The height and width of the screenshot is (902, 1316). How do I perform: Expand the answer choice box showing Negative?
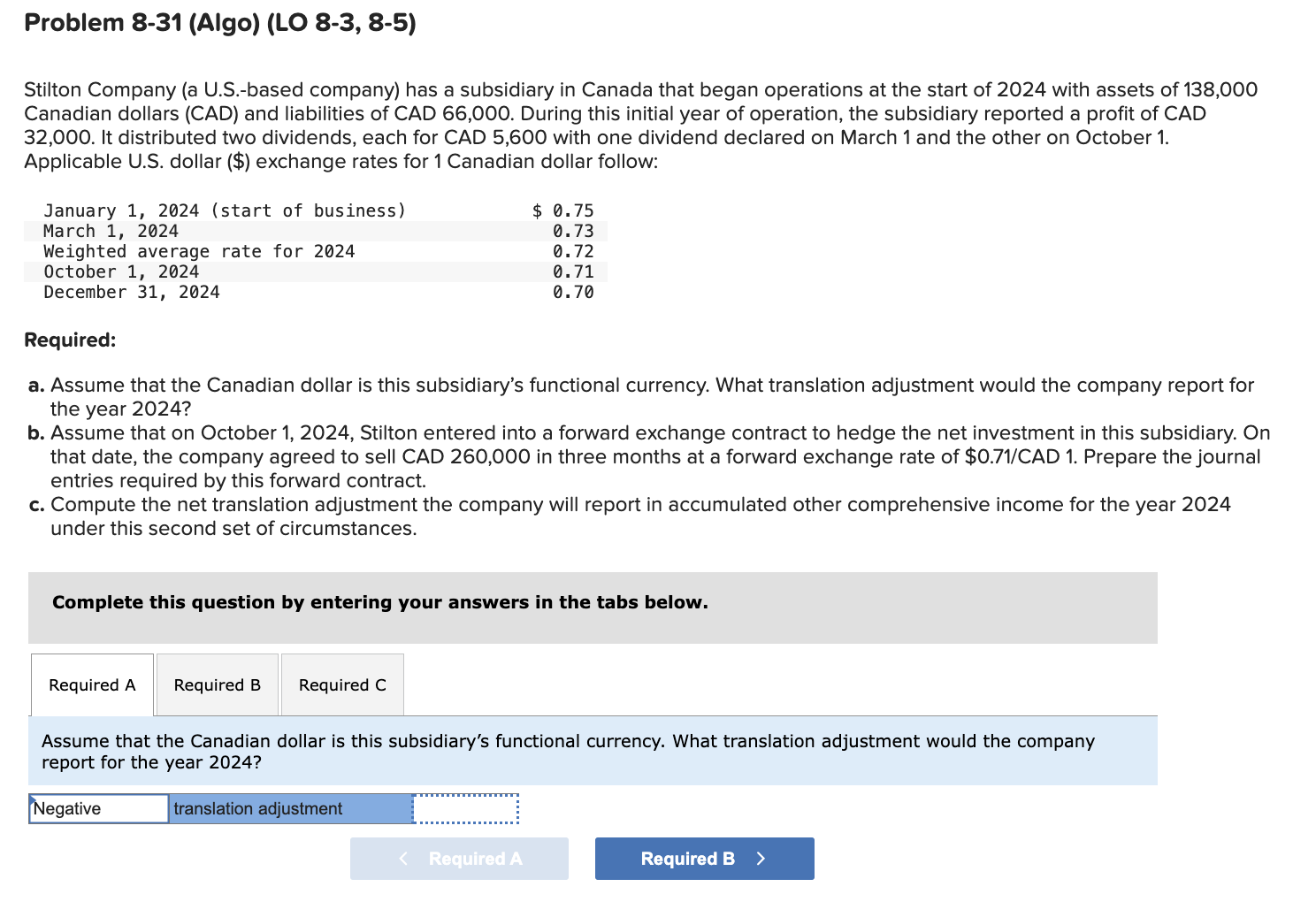tap(98, 807)
